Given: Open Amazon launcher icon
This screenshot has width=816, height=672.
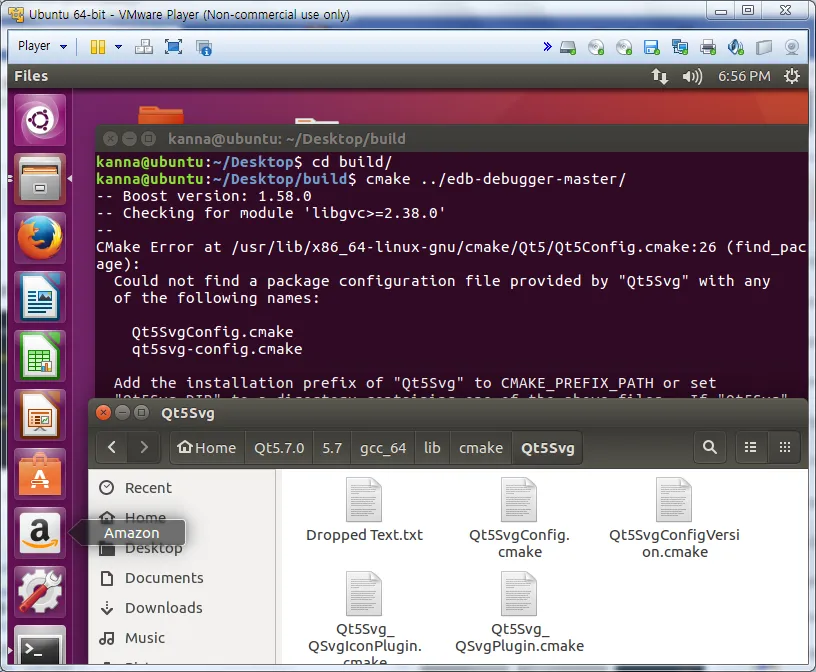Looking at the screenshot, I should click(x=40, y=532).
